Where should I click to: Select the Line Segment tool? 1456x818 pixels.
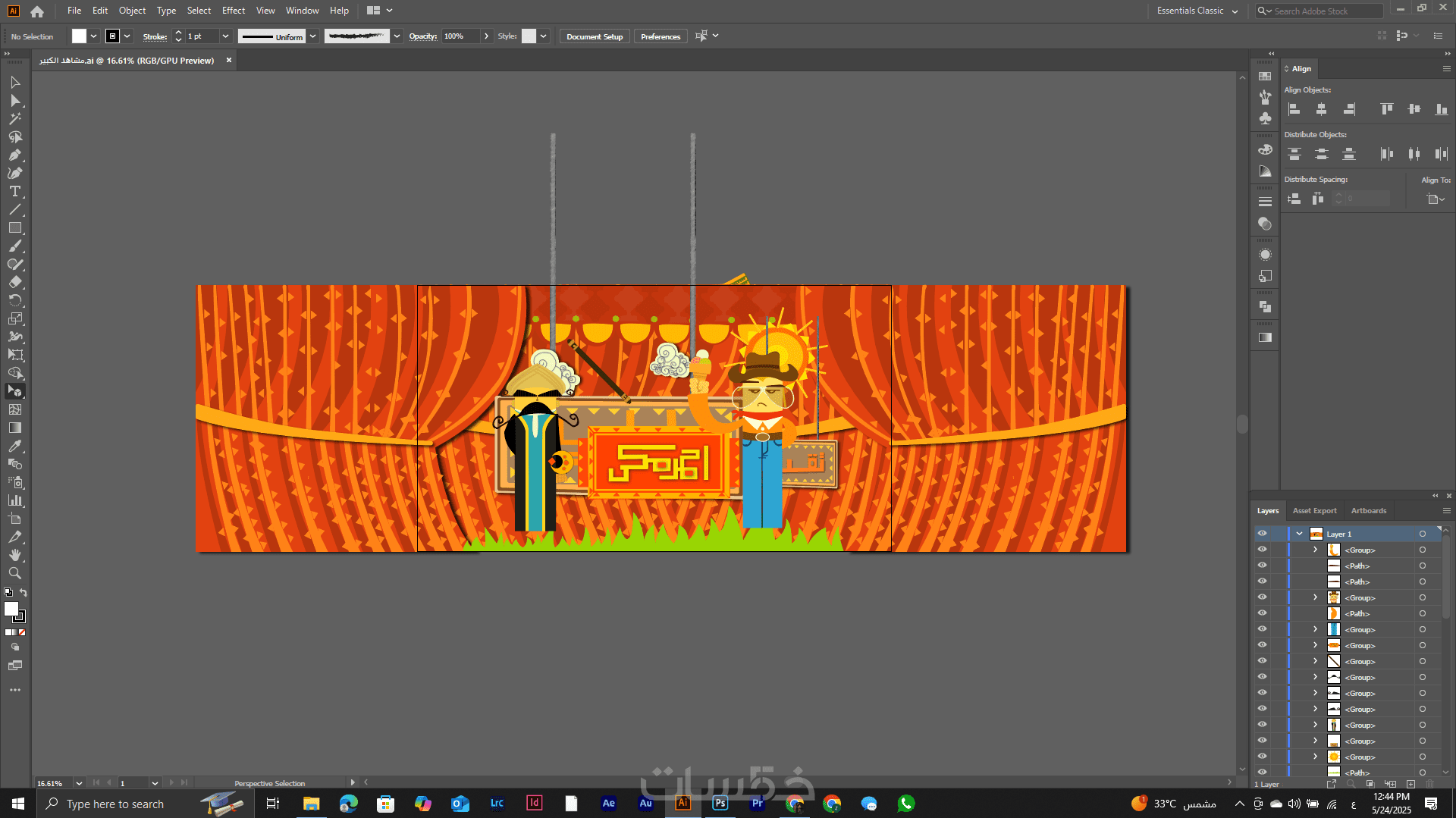[x=15, y=209]
